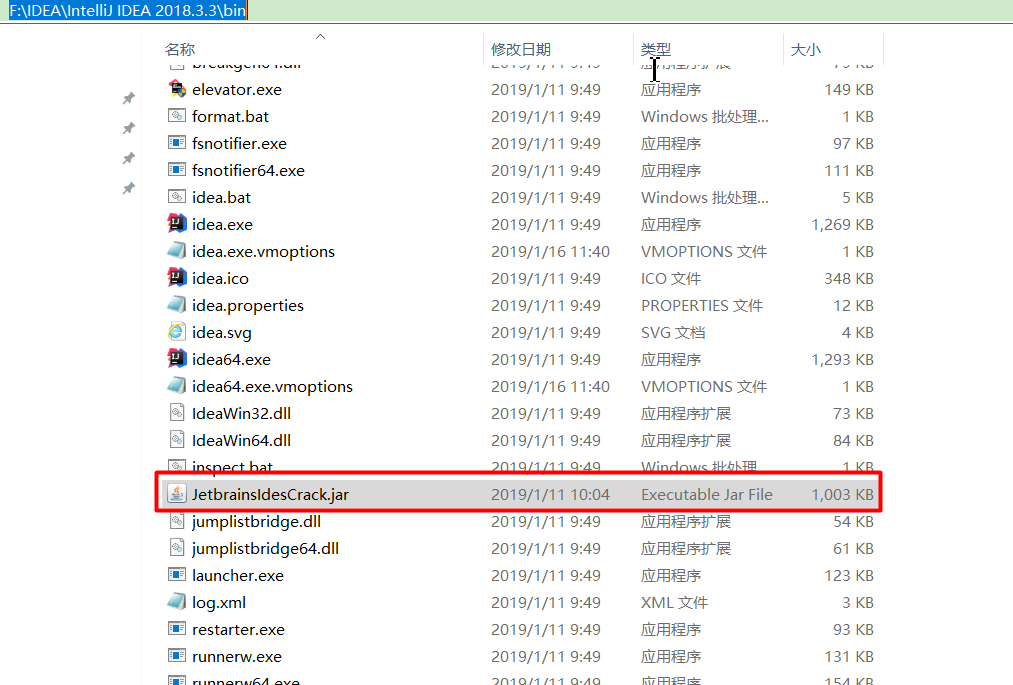The image size is (1013, 685).
Task: Click the XML 文件 type cell
Action: 674,602
